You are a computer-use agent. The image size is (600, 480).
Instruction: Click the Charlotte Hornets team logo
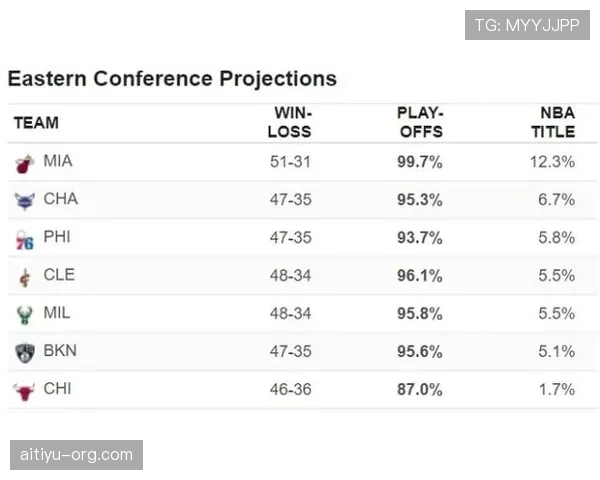click(25, 201)
